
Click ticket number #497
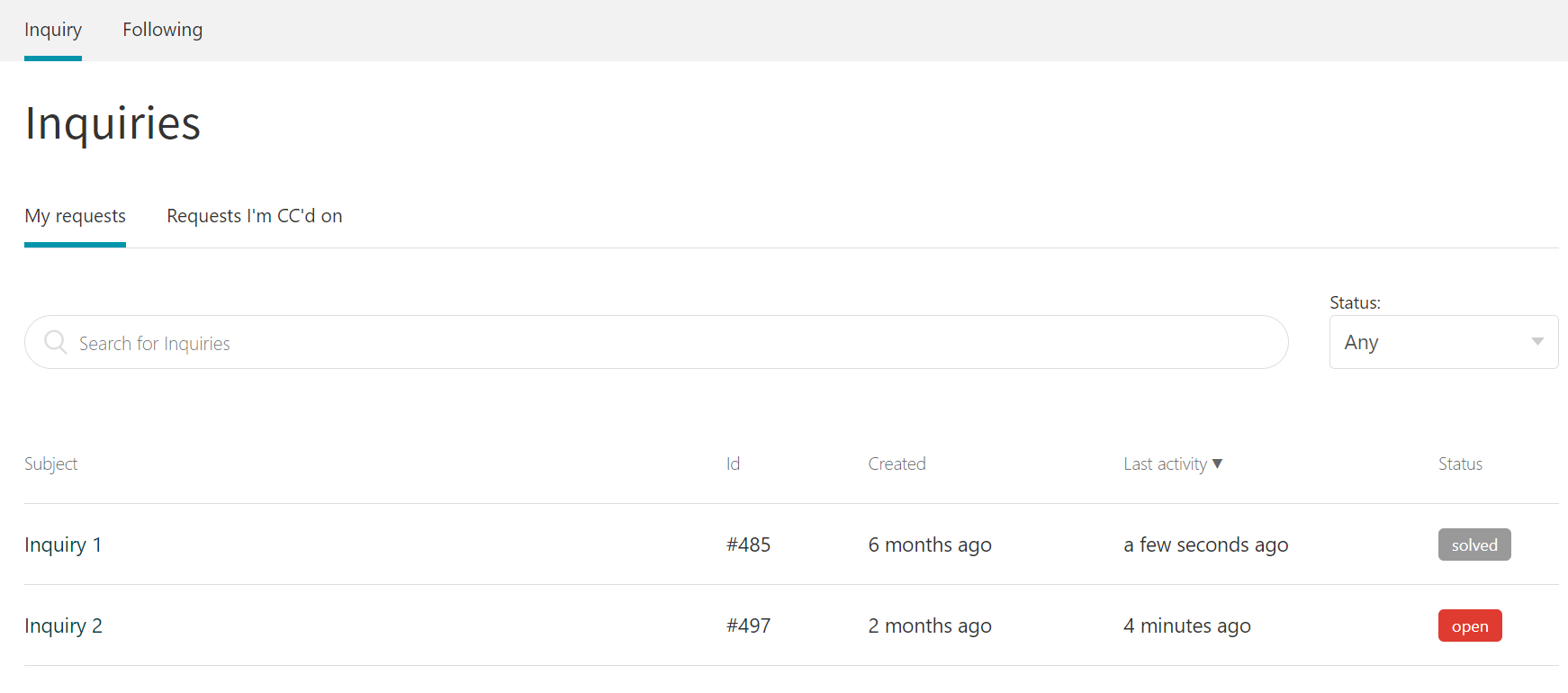coord(749,625)
